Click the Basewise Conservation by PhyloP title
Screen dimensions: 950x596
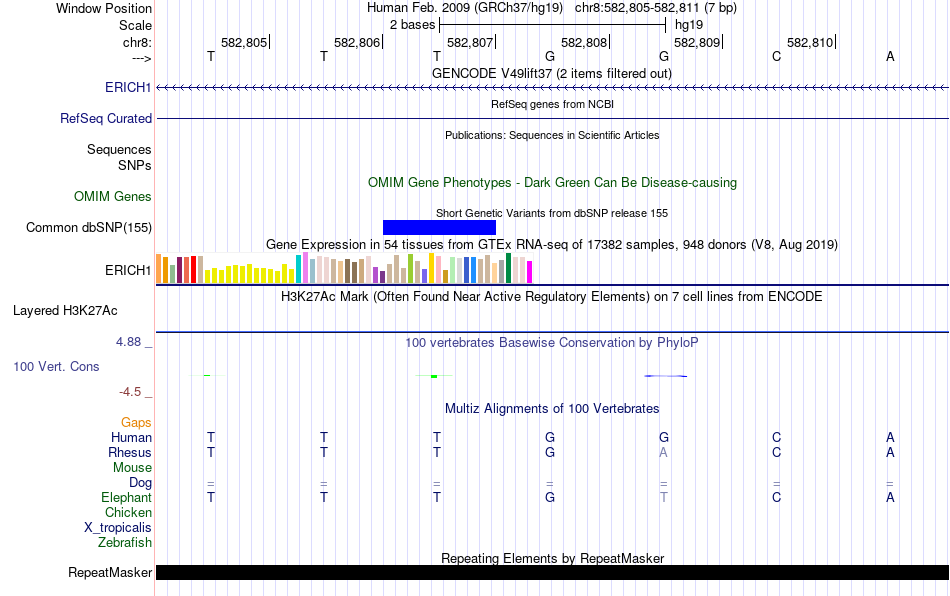[552, 343]
